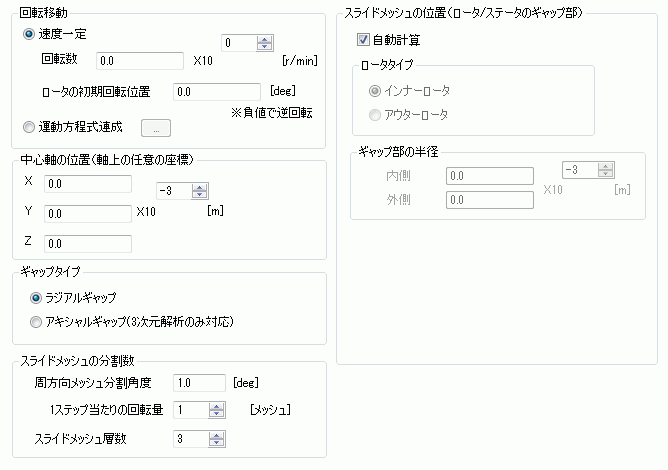Increase the 1ステップ当たりの回転量 value
Screen dimensions: 668x470
coord(217,406)
